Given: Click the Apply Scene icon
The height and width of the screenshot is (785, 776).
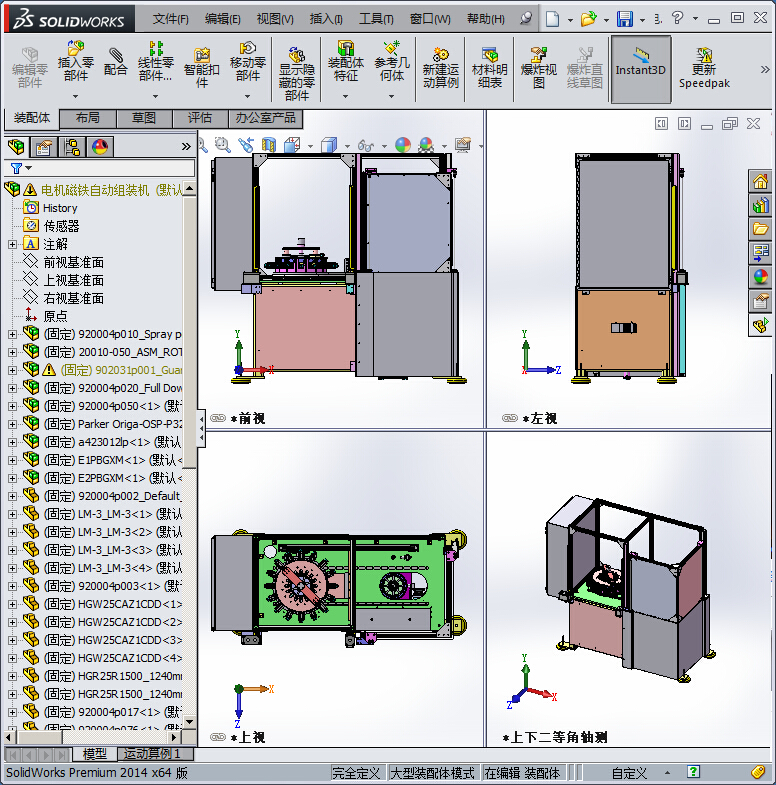Looking at the screenshot, I should [426, 145].
